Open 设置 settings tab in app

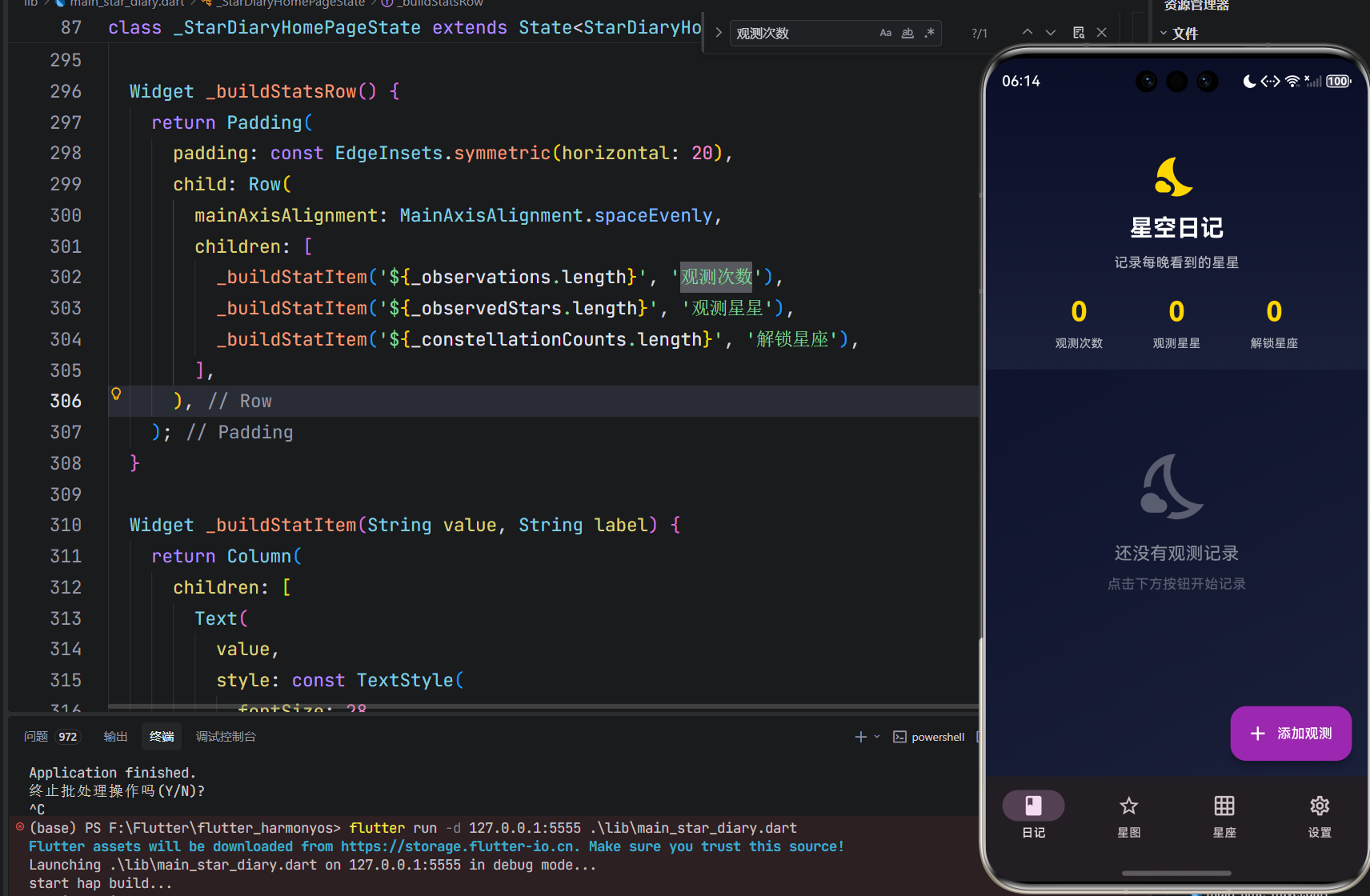coord(1320,814)
